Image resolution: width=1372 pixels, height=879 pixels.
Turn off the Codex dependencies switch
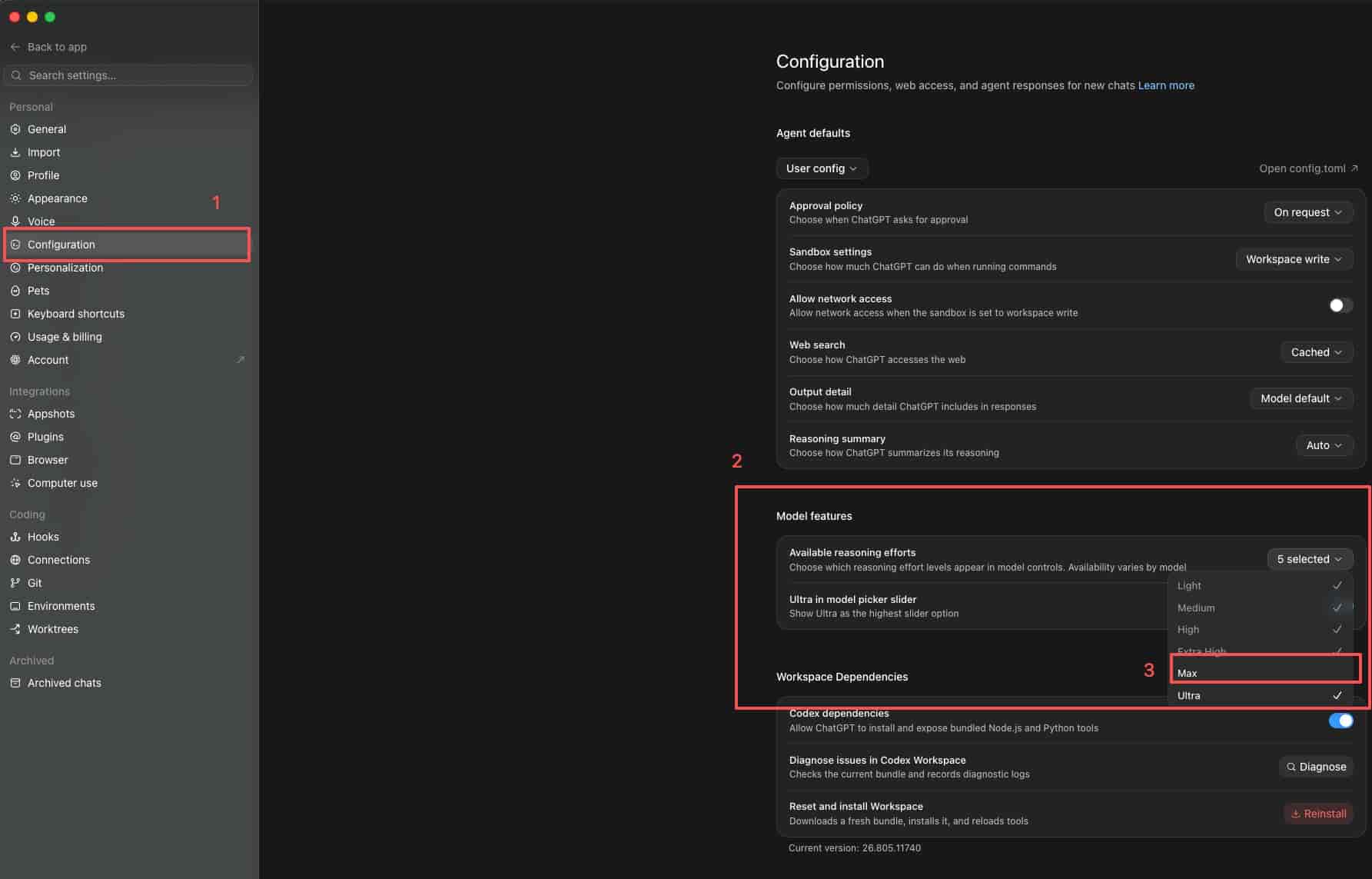tap(1340, 721)
